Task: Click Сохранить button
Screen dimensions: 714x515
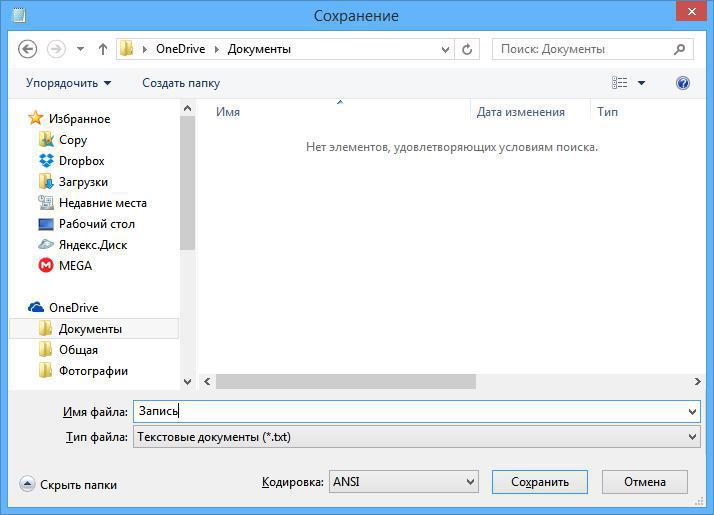Action: [540, 482]
